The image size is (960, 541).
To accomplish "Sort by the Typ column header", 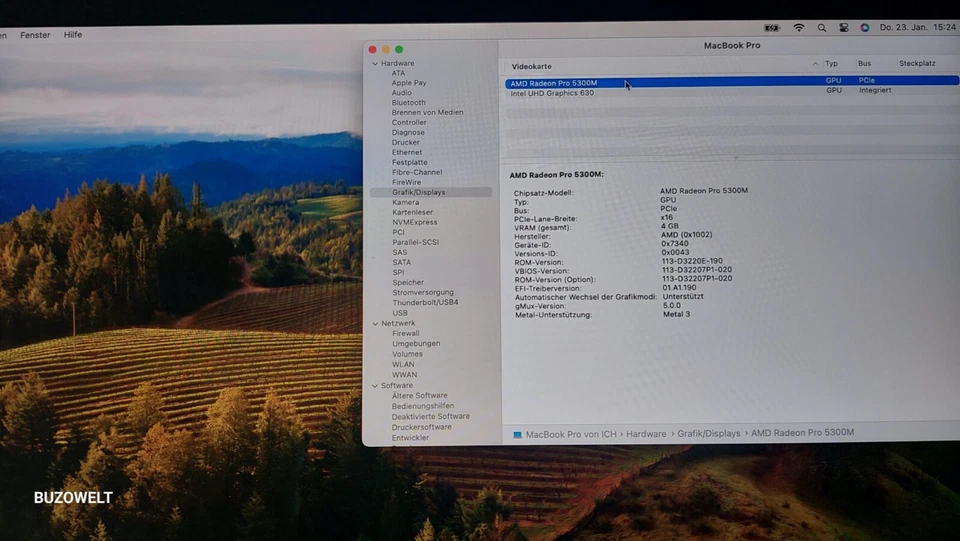I will click(831, 64).
